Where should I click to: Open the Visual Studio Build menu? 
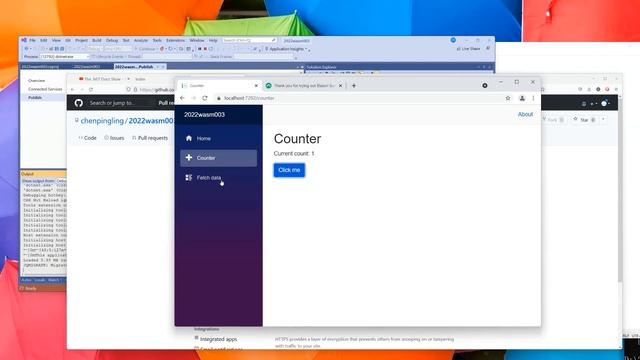96,40
